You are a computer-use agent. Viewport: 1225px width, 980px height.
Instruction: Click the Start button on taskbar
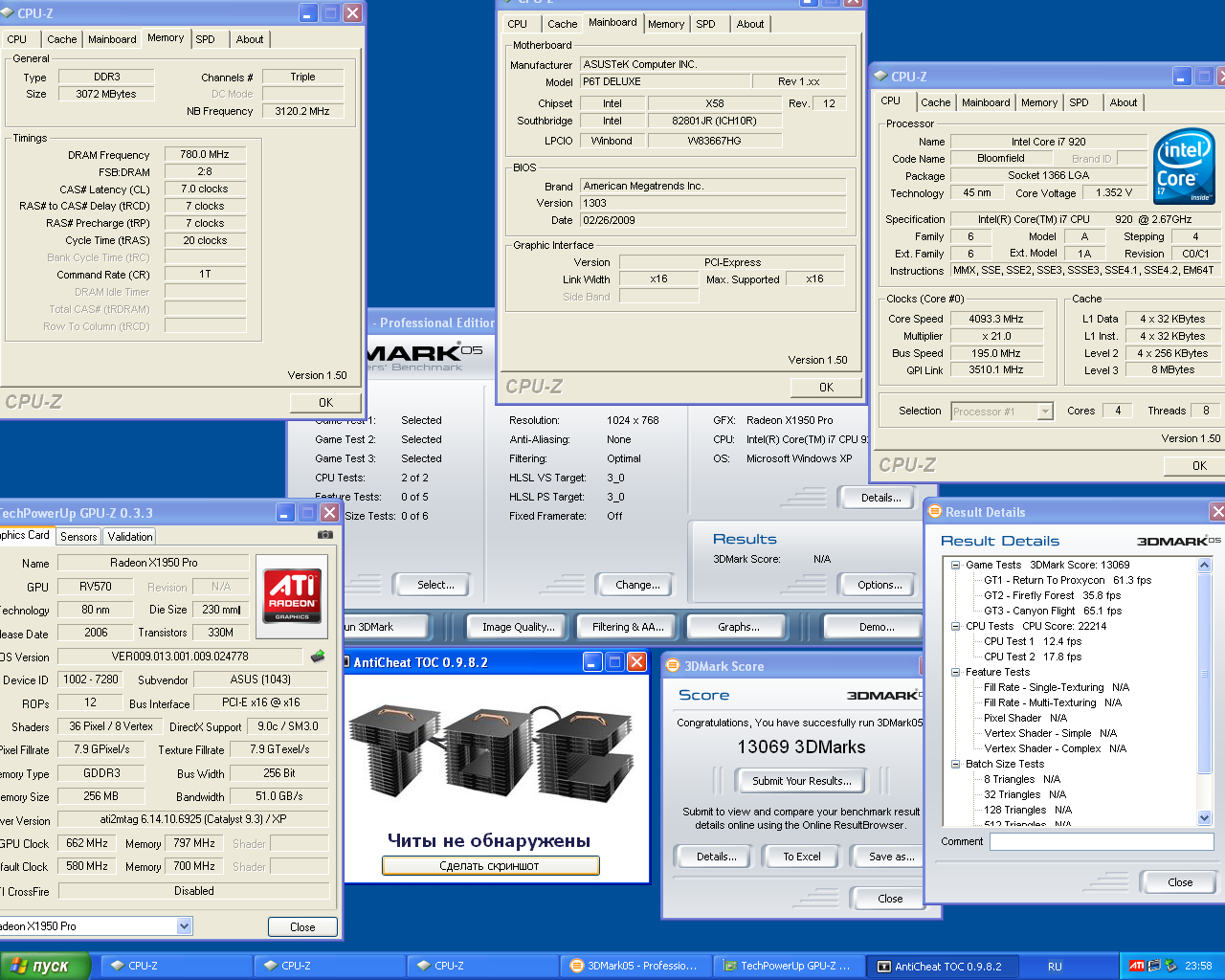tap(45, 966)
